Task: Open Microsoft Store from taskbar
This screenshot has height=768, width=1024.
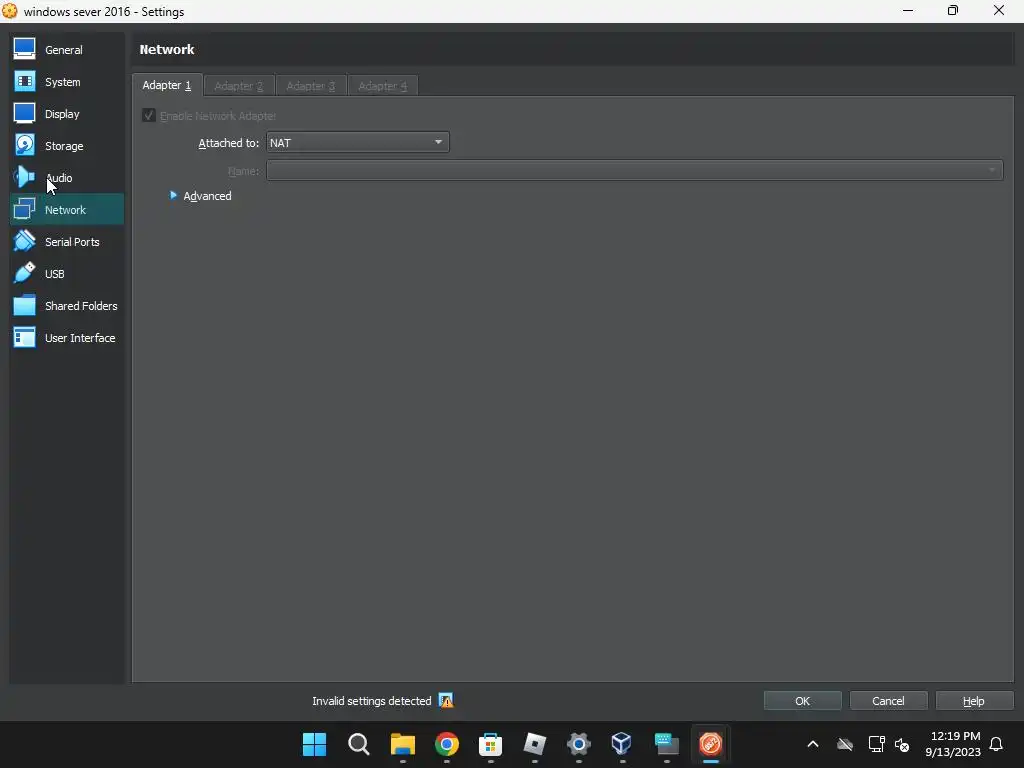Action: [490, 744]
